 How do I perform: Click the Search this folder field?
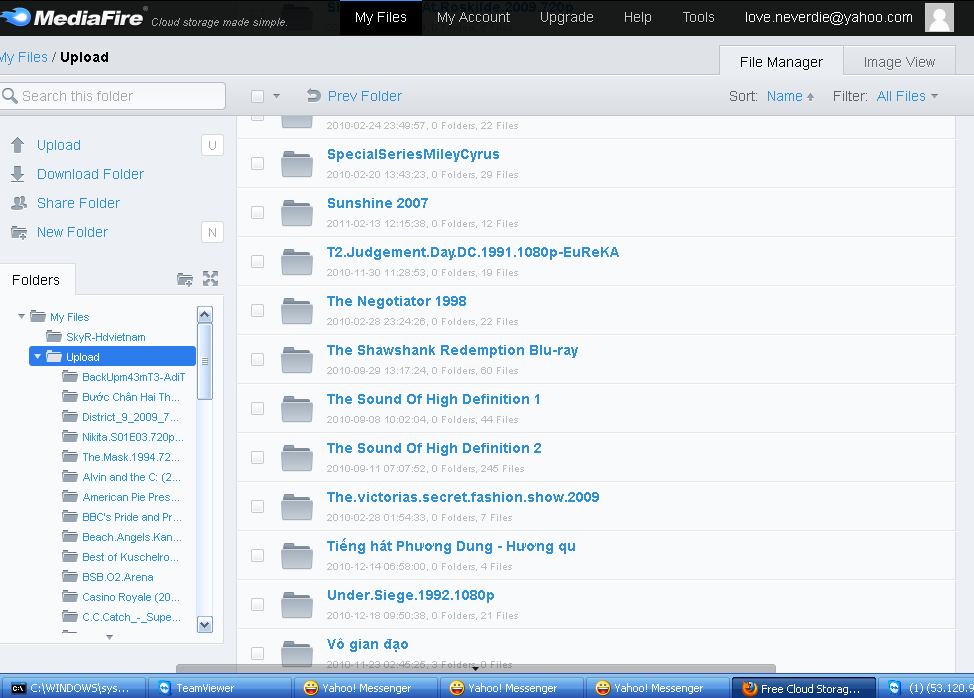coord(113,96)
